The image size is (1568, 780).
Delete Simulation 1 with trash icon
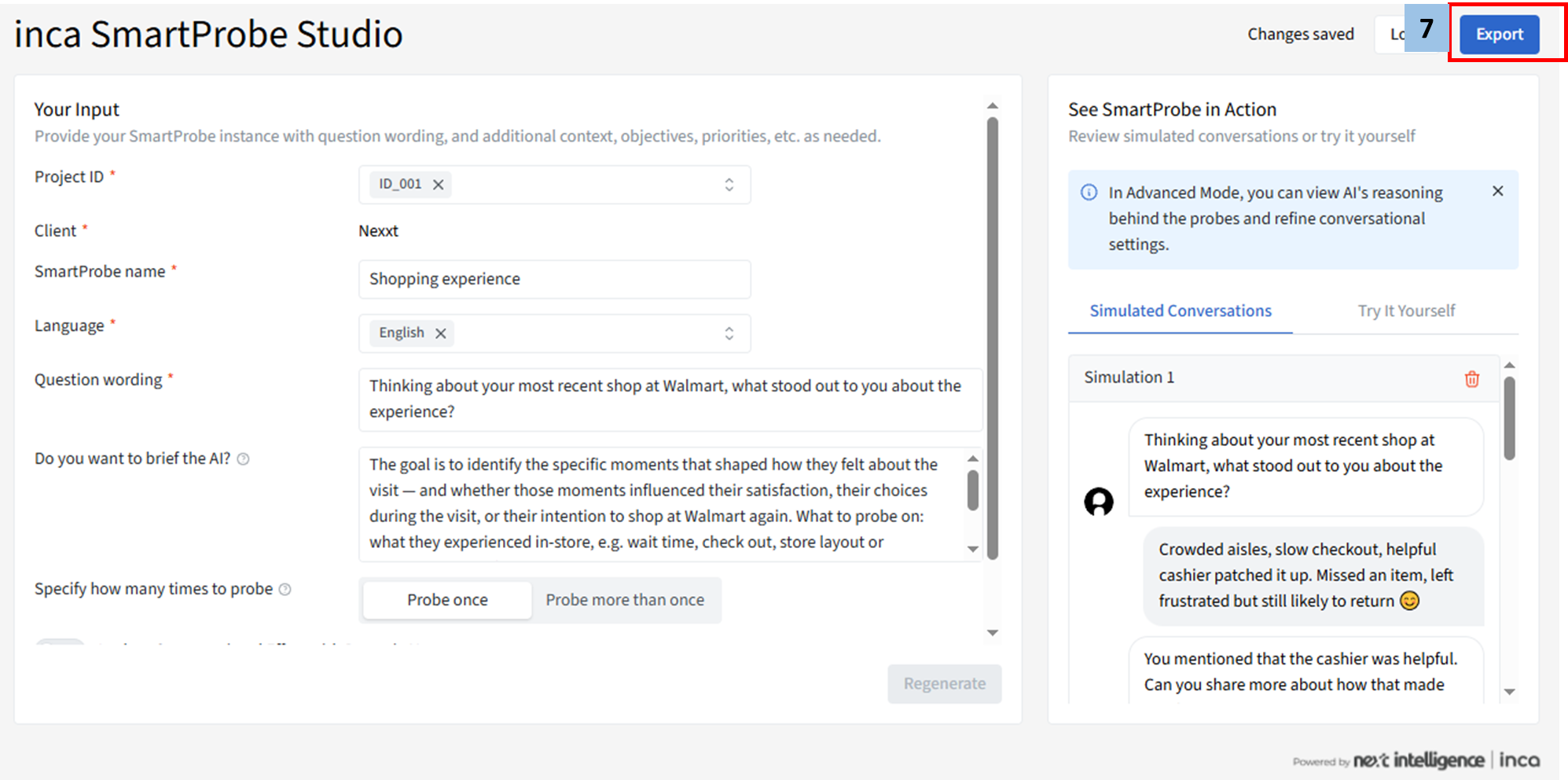point(1471,379)
